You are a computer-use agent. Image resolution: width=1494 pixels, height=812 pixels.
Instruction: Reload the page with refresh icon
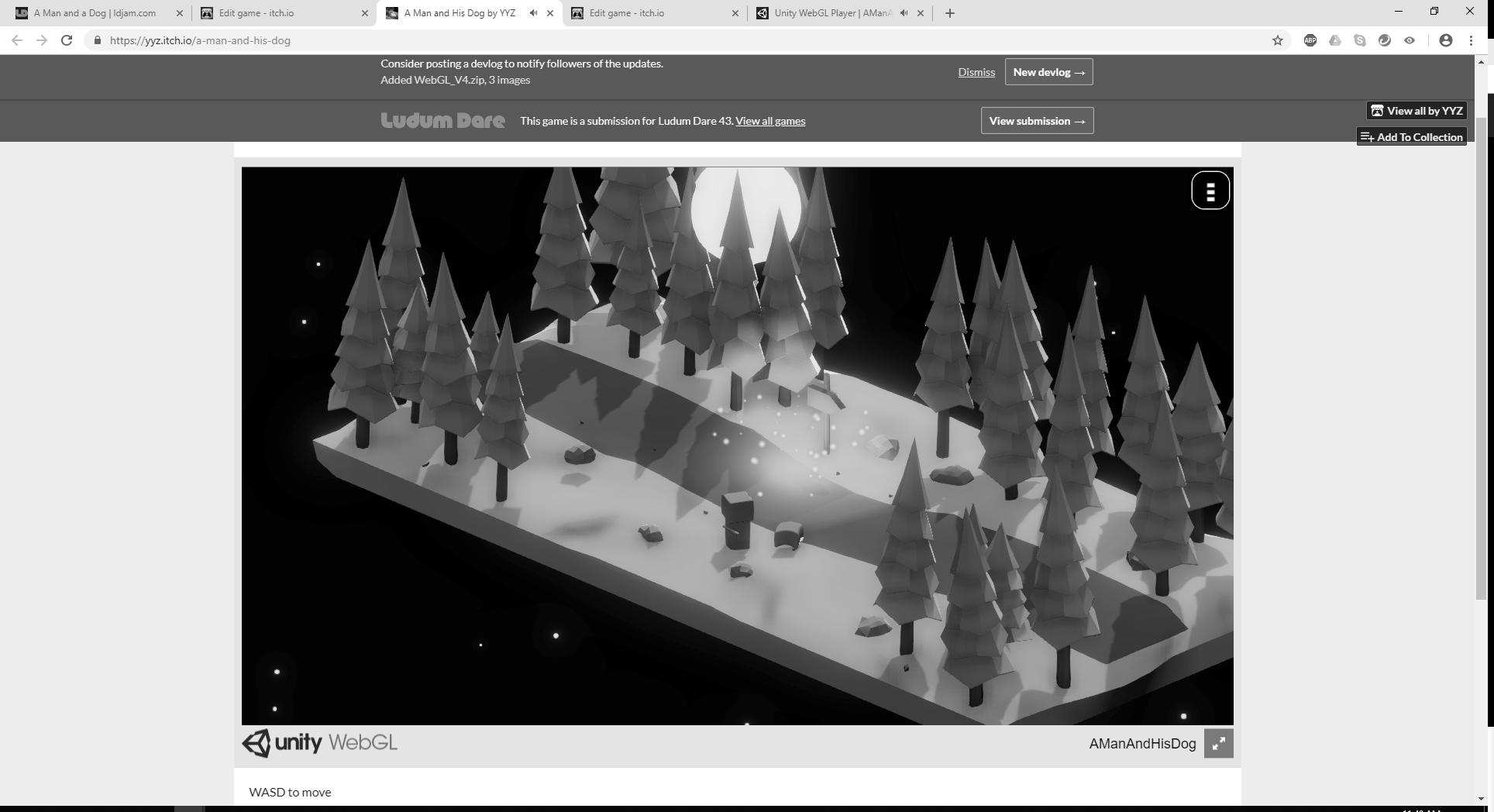point(67,40)
